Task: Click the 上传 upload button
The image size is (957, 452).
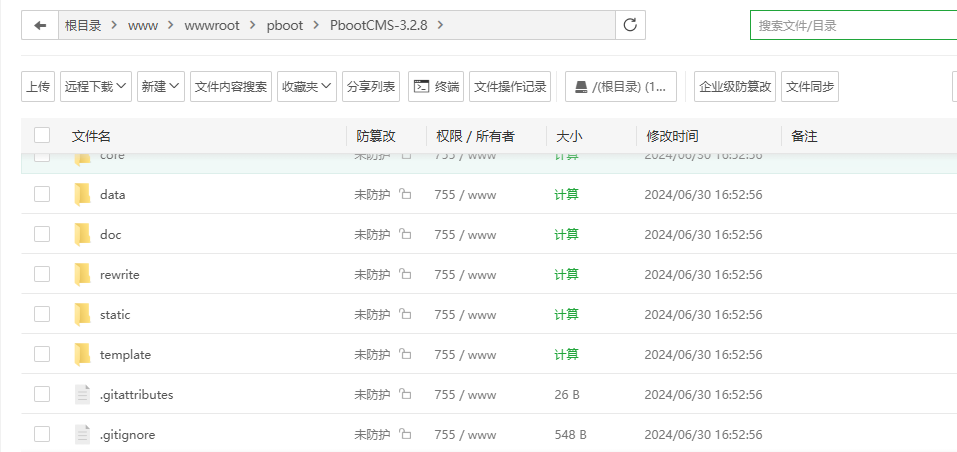Action: [38, 87]
